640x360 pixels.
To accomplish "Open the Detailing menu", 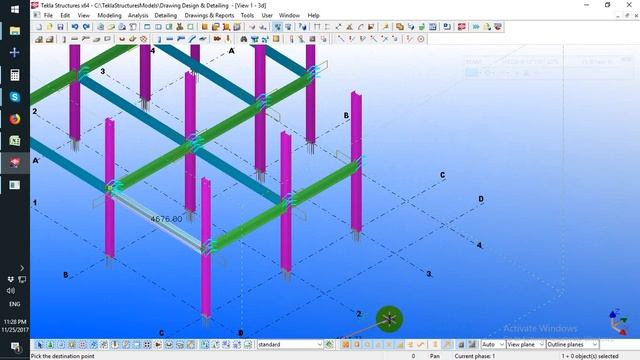I will (166, 16).
